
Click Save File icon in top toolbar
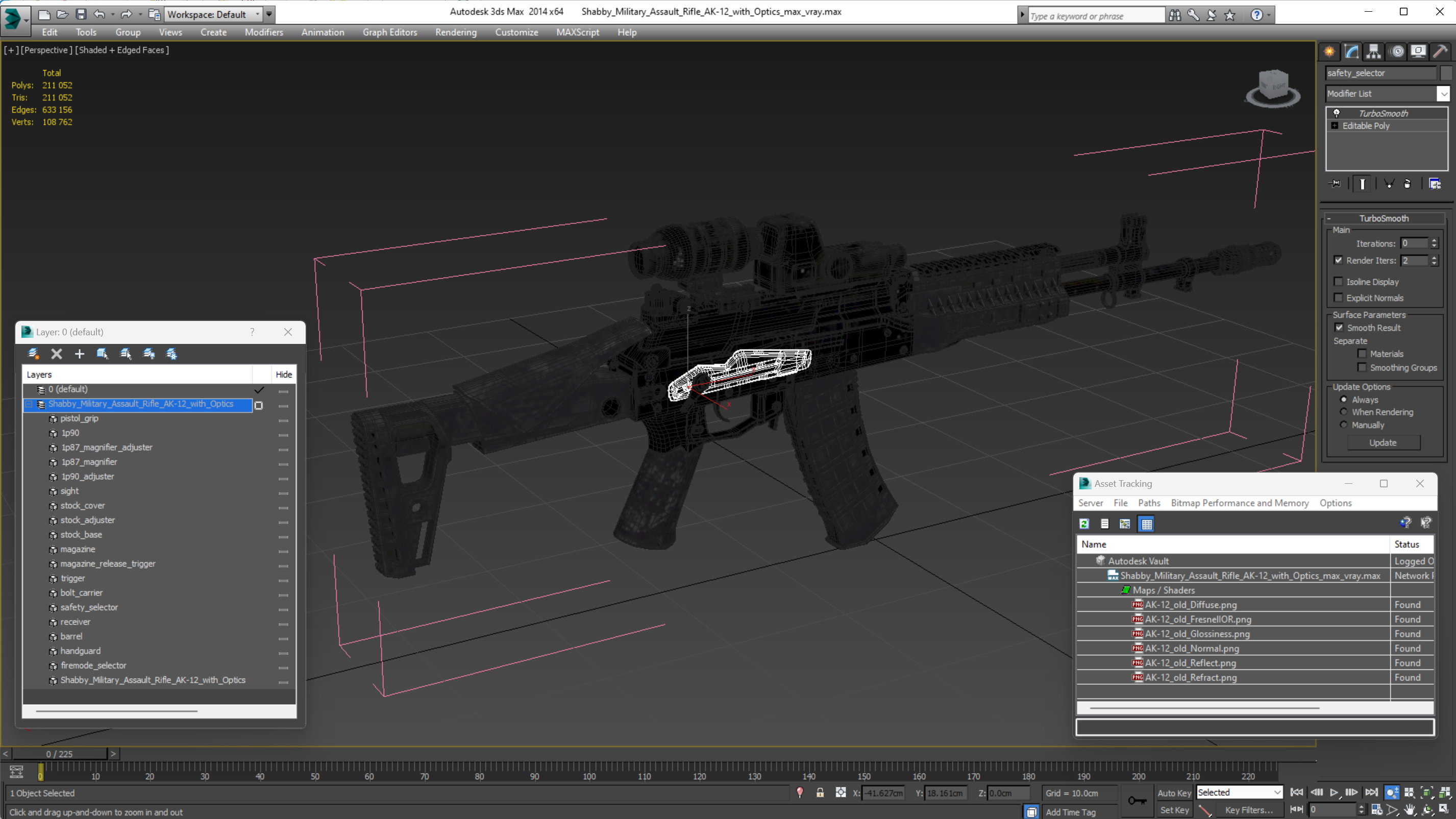81,14
